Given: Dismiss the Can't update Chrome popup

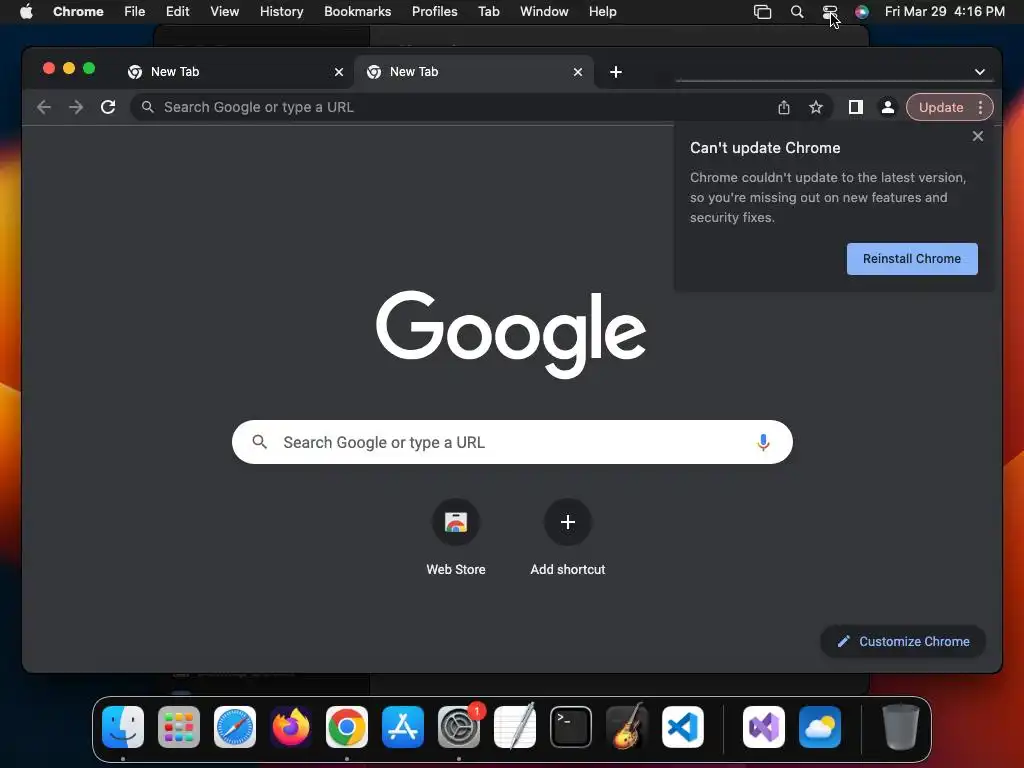Looking at the screenshot, I should (x=978, y=136).
